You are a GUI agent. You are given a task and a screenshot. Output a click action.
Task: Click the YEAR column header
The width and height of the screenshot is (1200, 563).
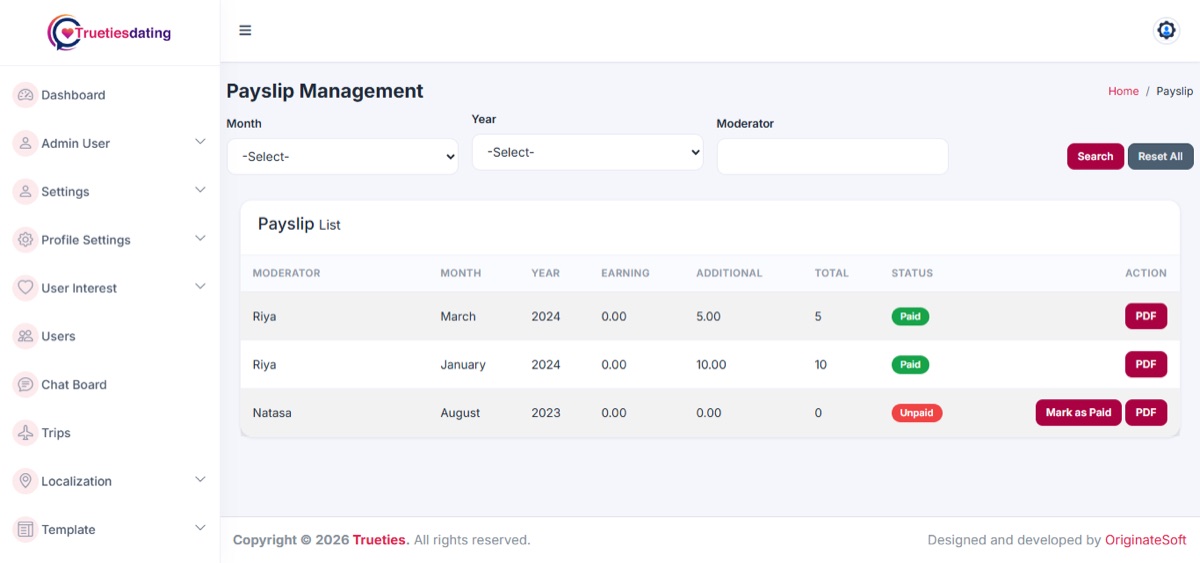[x=546, y=273]
